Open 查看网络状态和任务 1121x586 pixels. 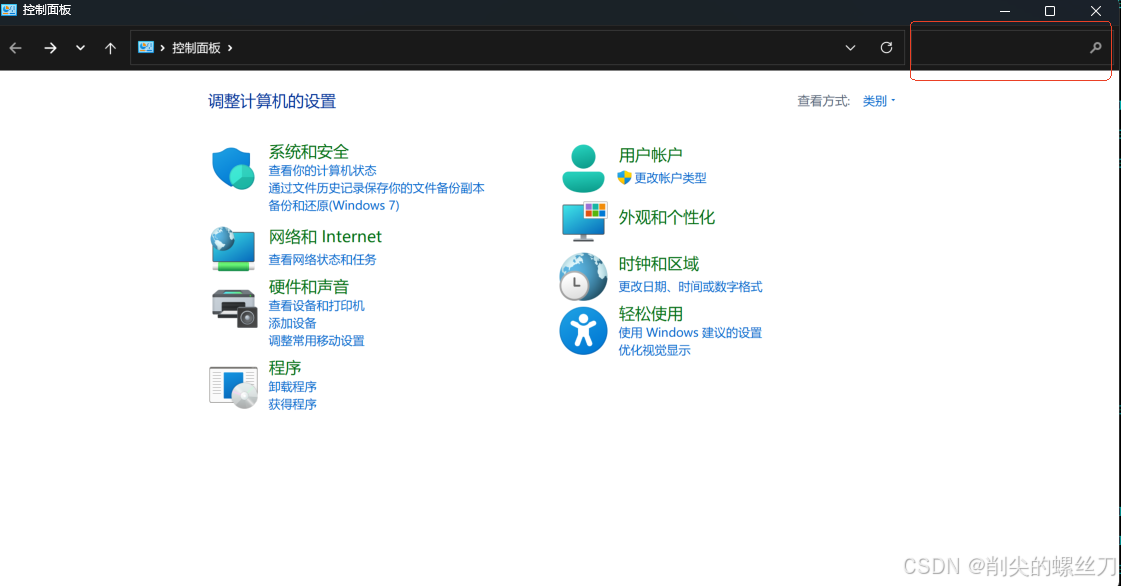pos(322,259)
